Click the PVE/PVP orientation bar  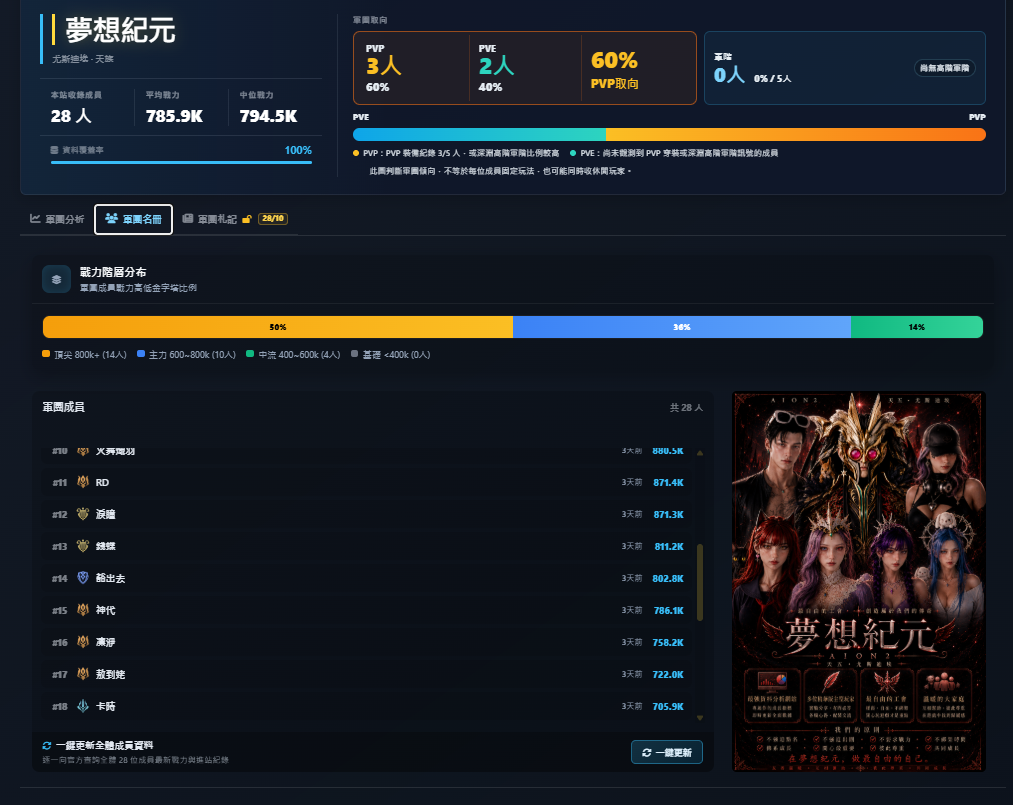pos(669,134)
